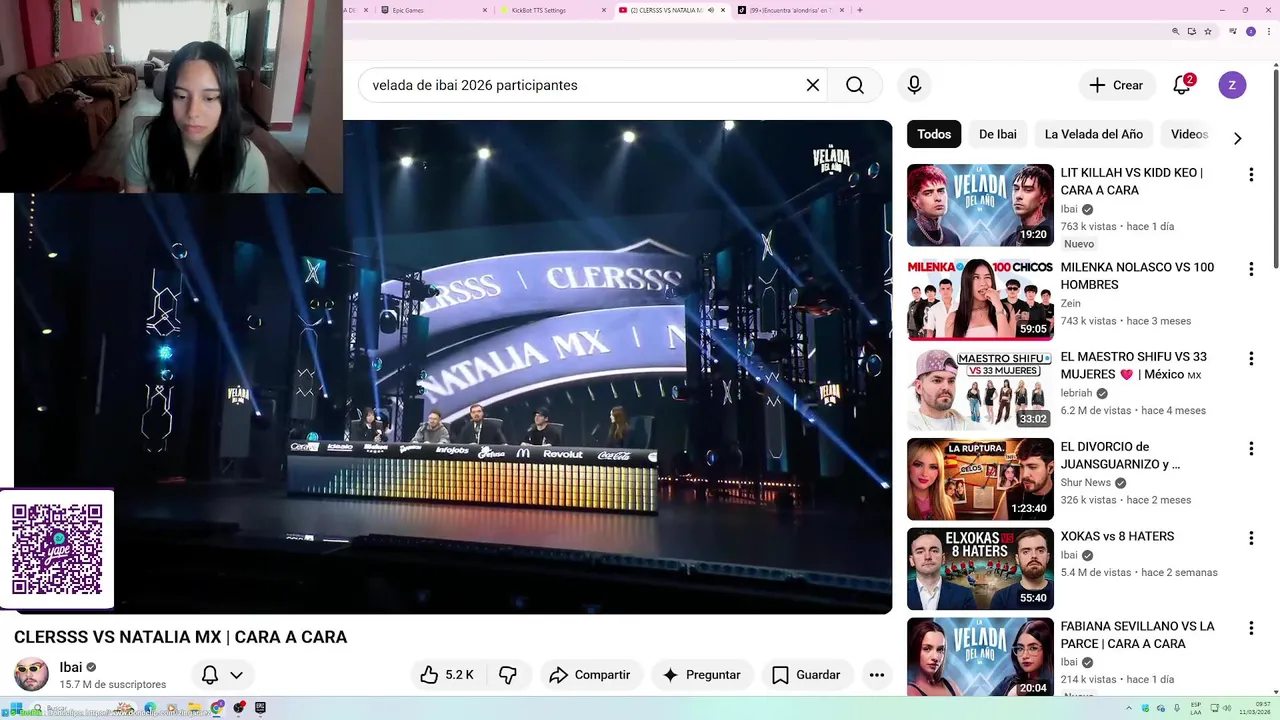Open MILENKA NOLASCO VS 100 HOMBRES title

tap(1137, 276)
